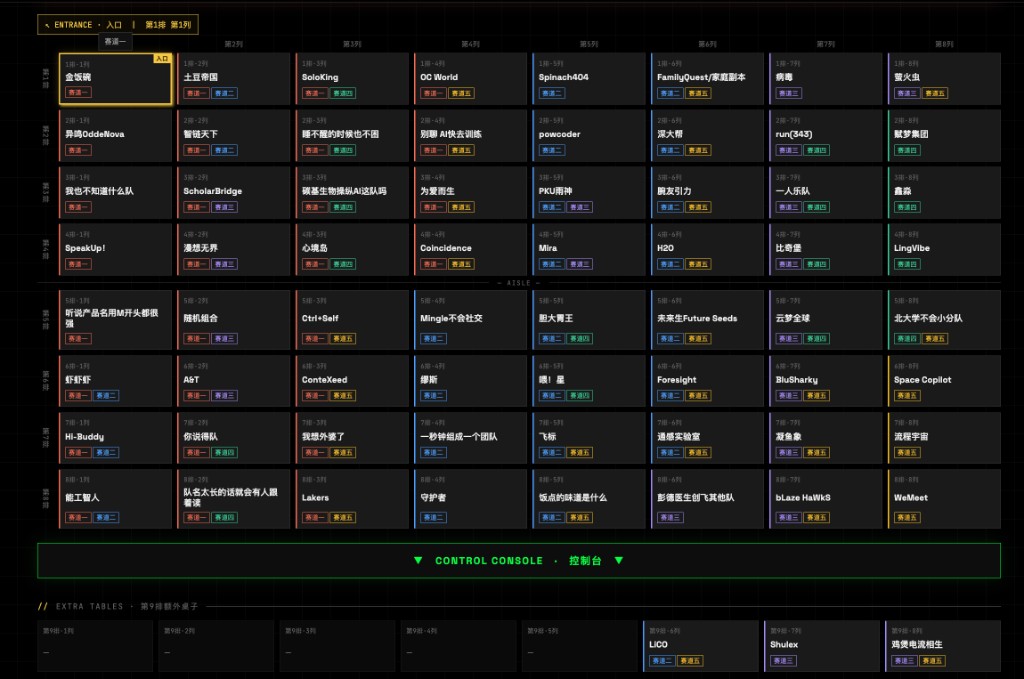Viewport: 1024px width, 679px height.
Task: Click the Coincidence team name
Action: point(445,248)
